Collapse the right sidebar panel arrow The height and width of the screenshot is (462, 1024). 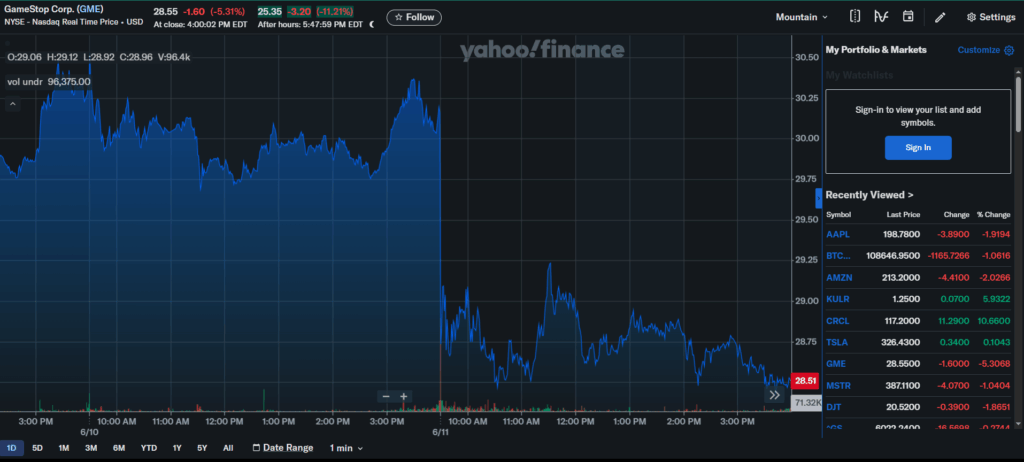point(819,198)
